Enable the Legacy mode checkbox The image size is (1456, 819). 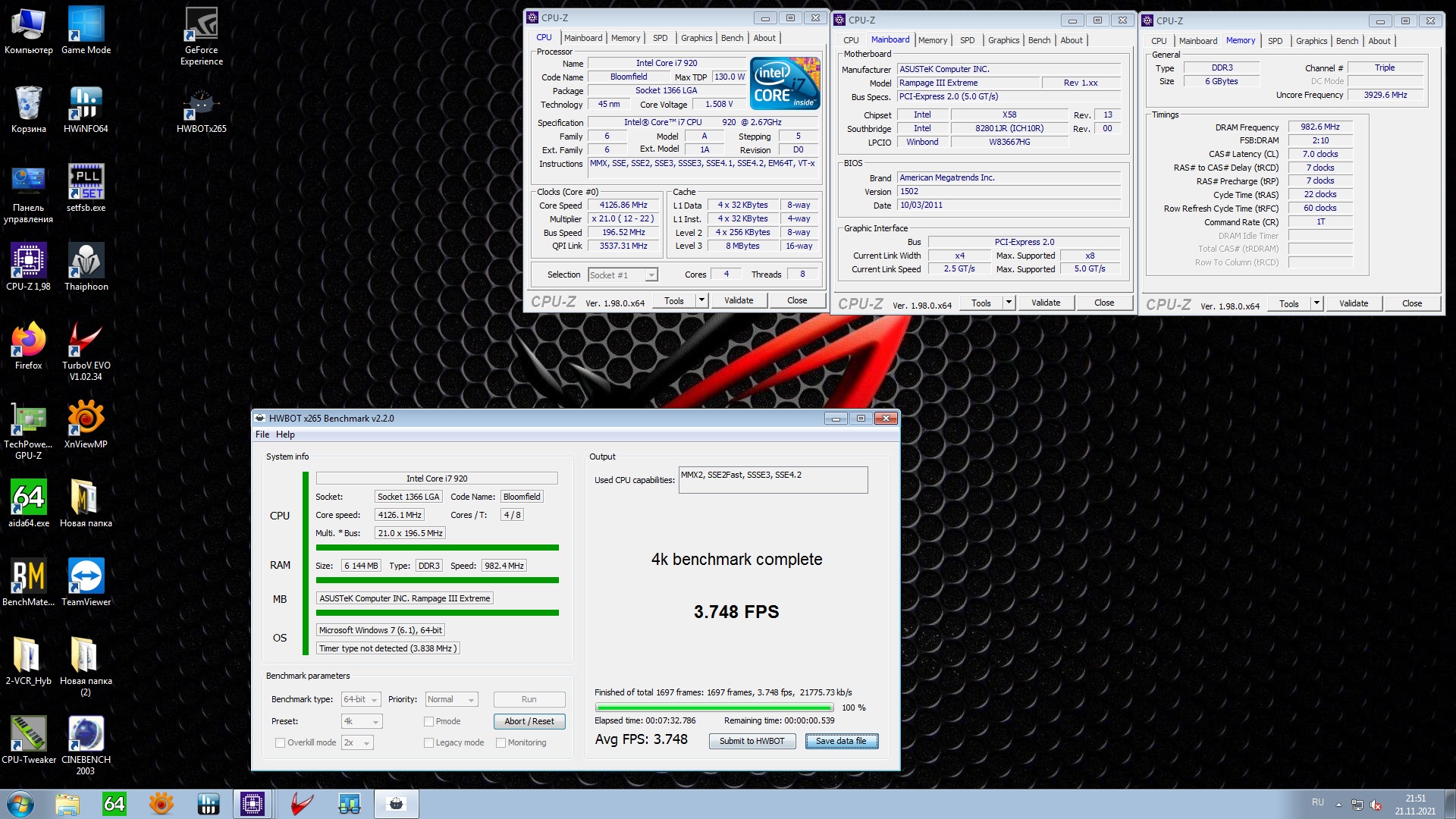428,742
